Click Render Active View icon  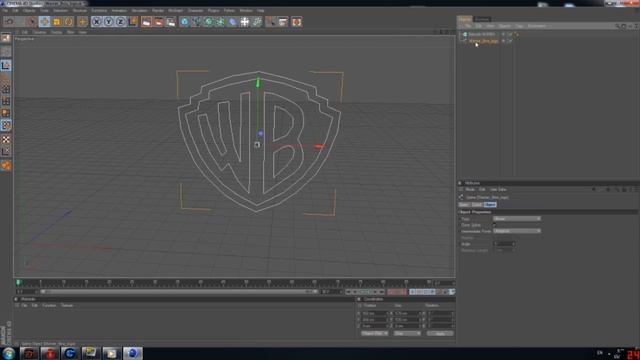(x=146, y=21)
